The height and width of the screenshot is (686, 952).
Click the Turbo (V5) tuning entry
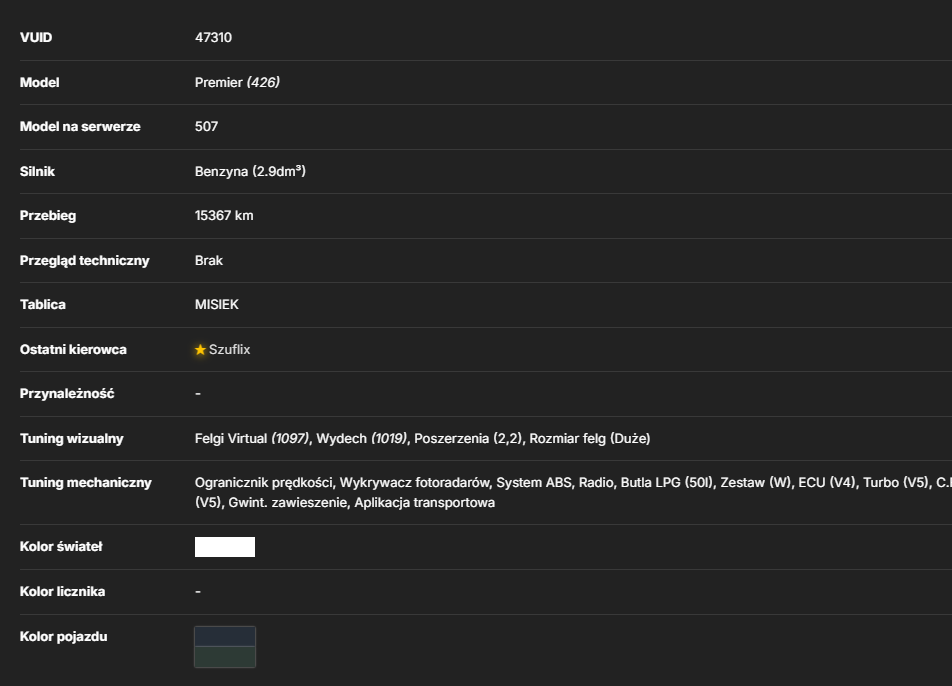[x=896, y=483]
